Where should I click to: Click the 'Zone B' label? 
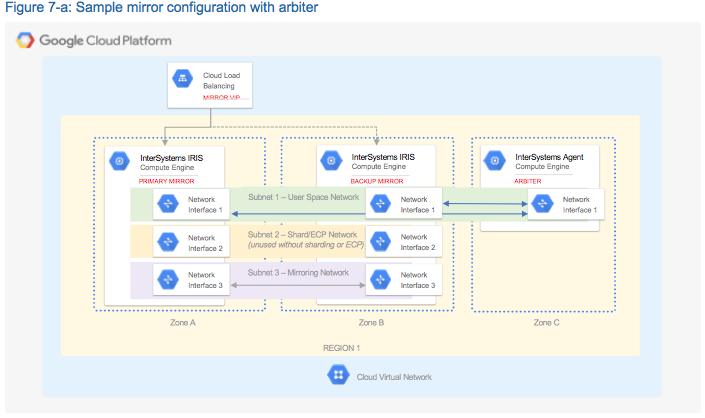371,323
